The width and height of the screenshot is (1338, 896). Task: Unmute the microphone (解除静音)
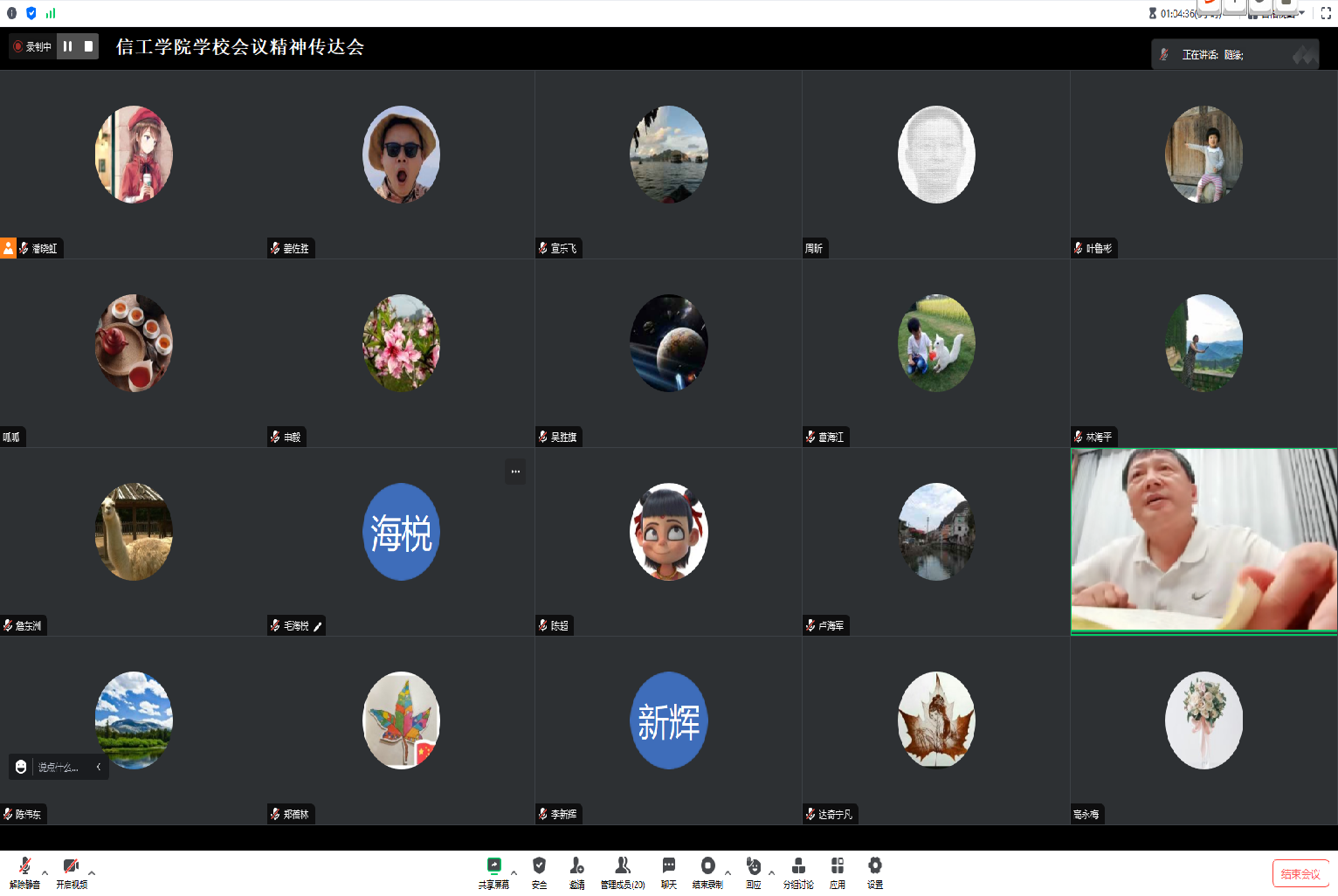[x=24, y=871]
